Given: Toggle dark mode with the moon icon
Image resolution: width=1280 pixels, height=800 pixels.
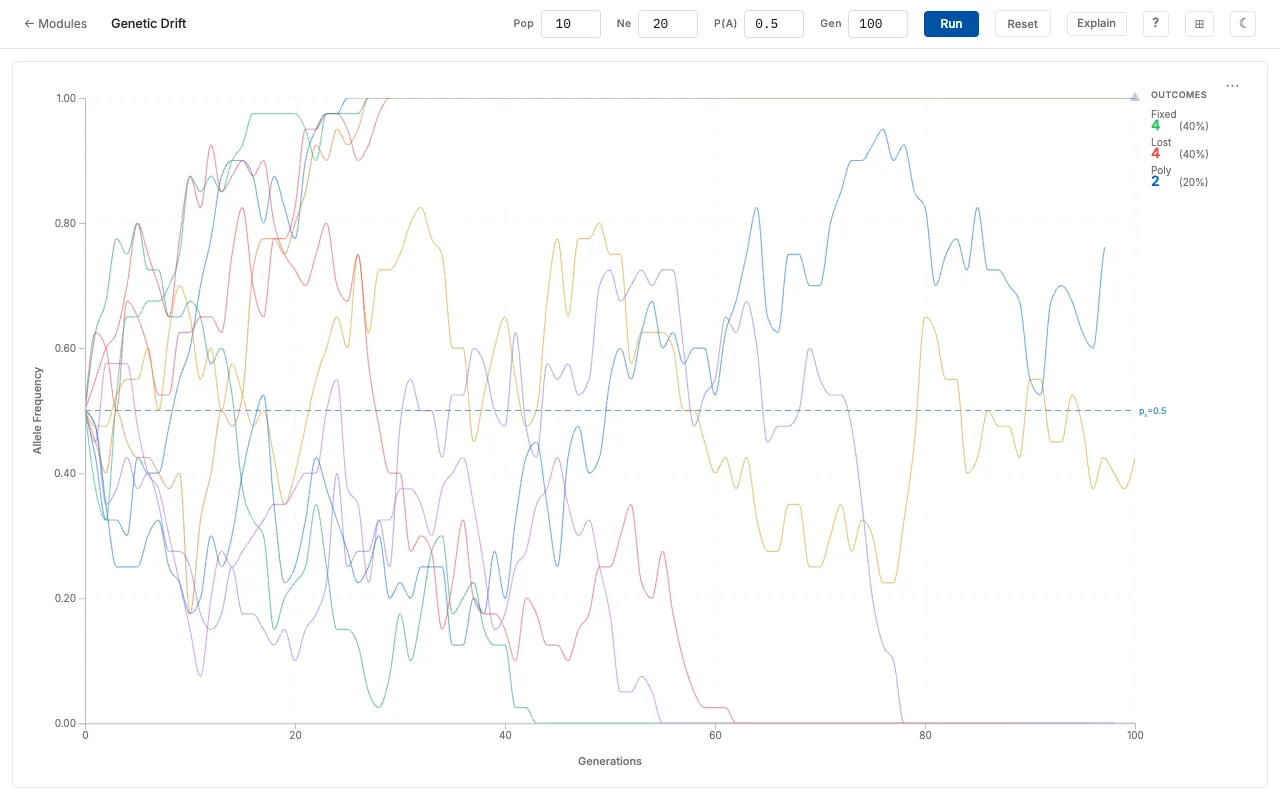Looking at the screenshot, I should [x=1243, y=24].
